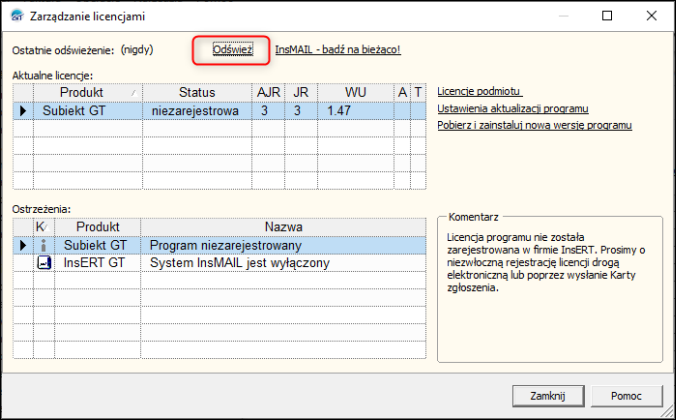Maximize the Zarządzanie licencjami window
The width and height of the screenshot is (676, 420).
coord(607,15)
